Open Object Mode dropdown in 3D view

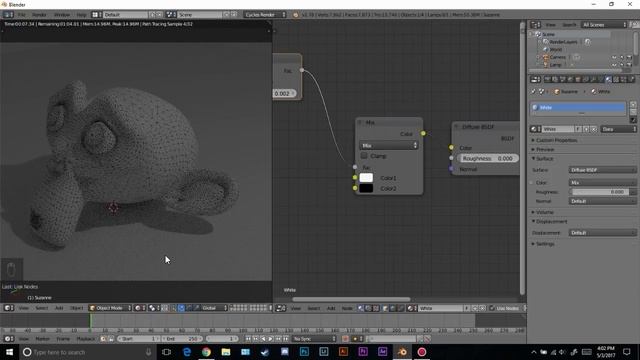click(110, 308)
